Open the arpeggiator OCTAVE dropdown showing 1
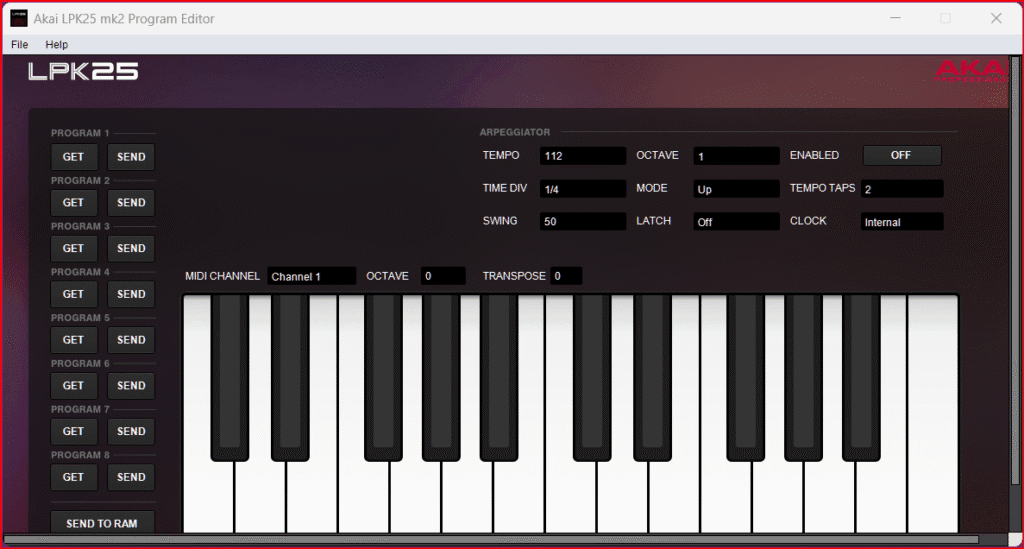Viewport: 1024px width, 549px height. coord(736,156)
